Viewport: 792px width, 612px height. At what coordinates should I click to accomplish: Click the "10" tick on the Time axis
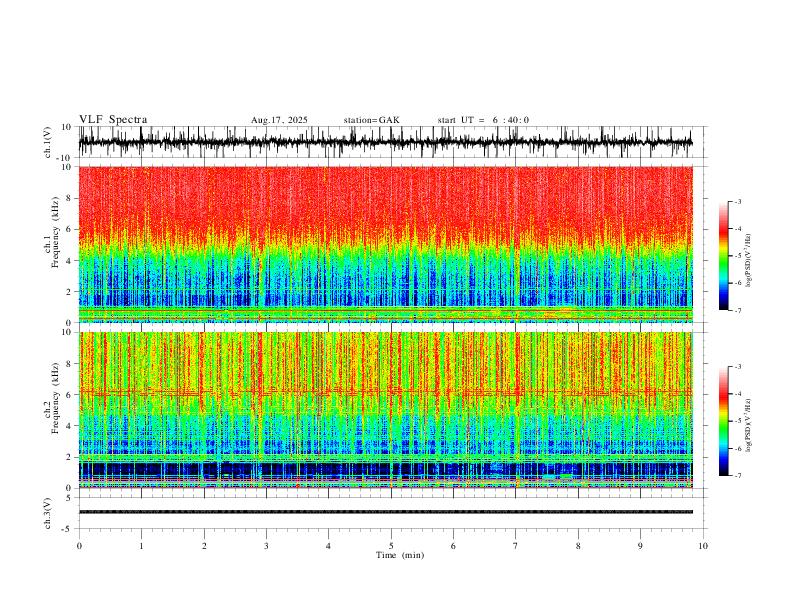(703, 546)
